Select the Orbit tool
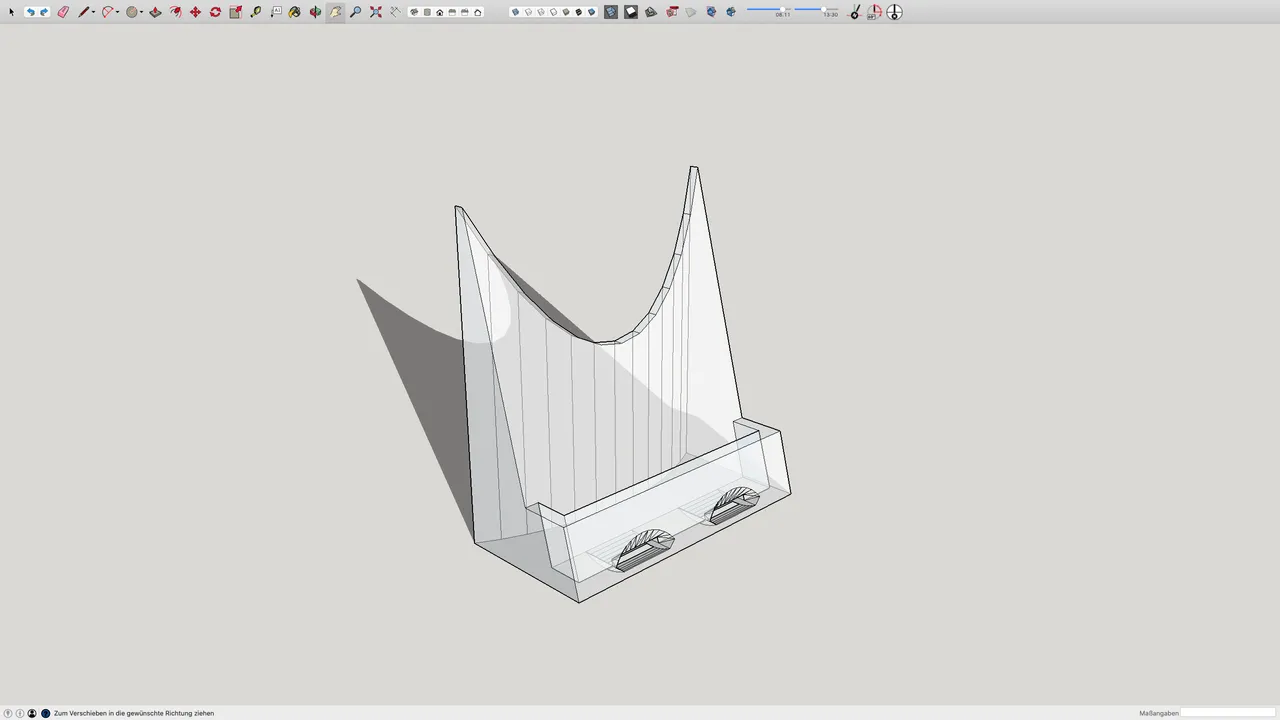 coord(315,12)
